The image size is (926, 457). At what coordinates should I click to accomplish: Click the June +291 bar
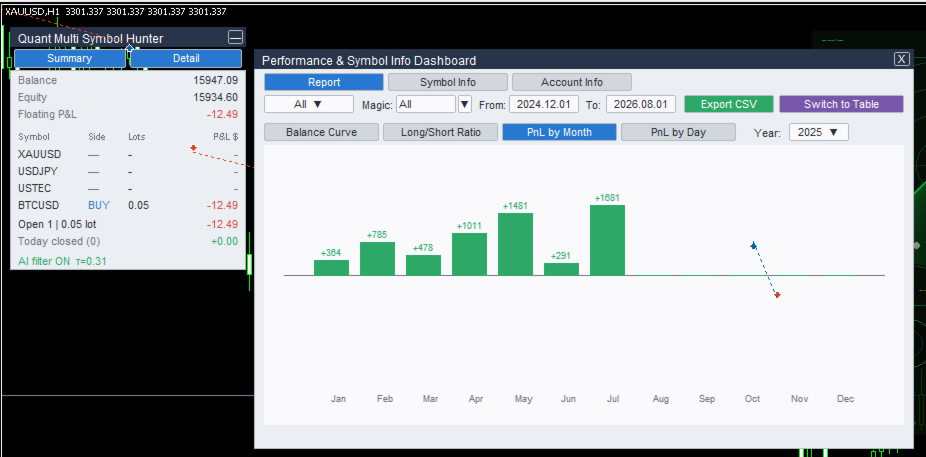tap(562, 269)
